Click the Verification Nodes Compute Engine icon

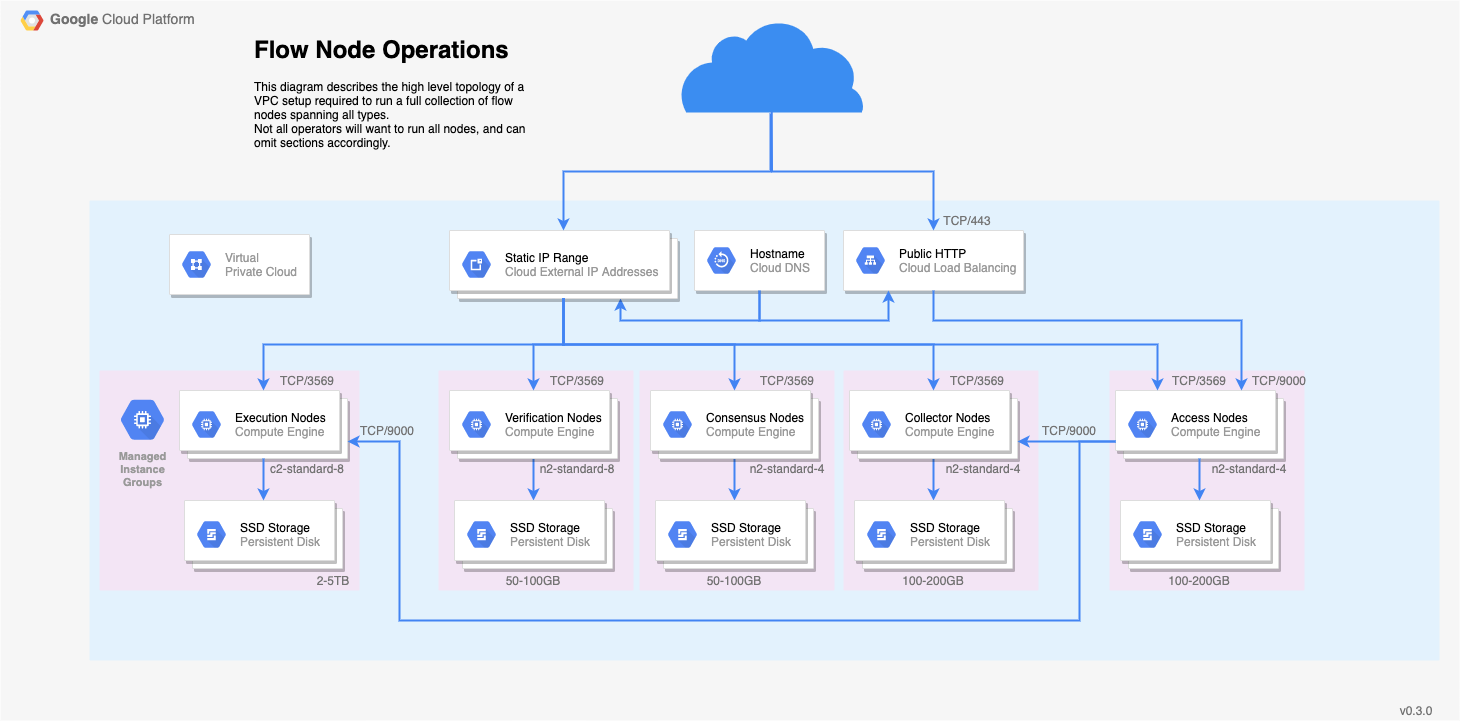[x=476, y=425]
